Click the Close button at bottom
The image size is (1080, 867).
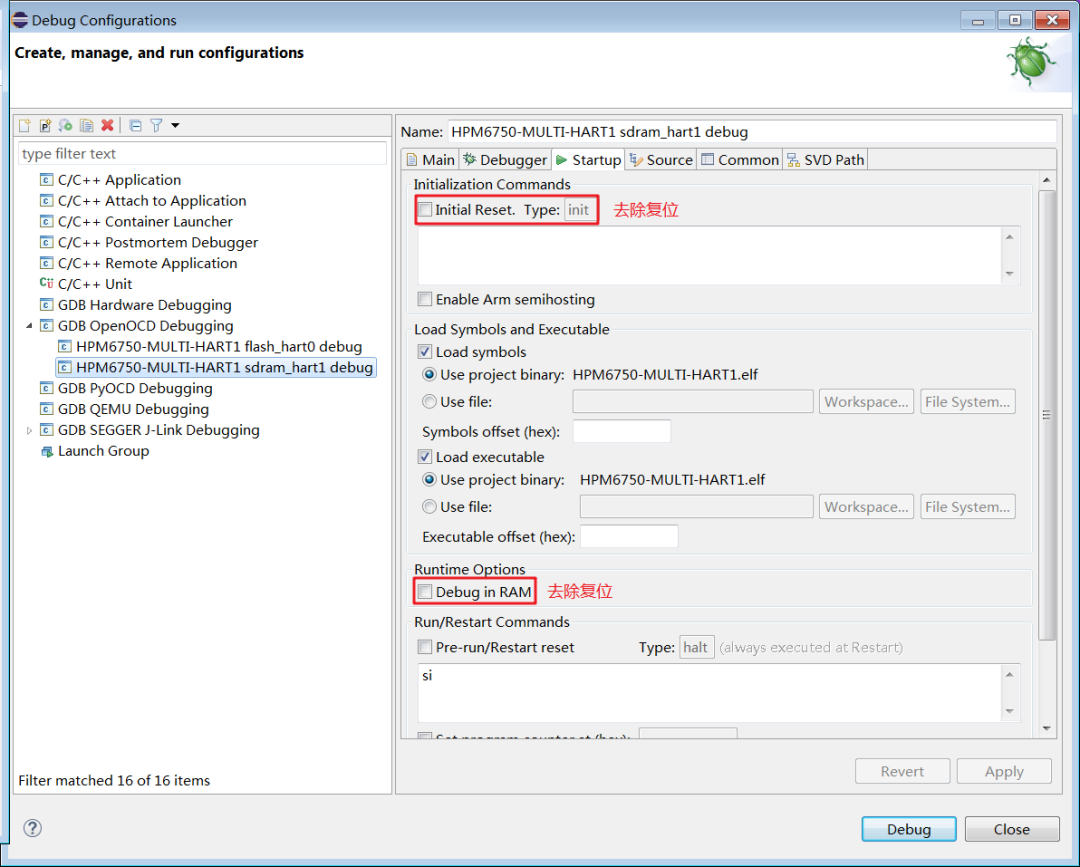tap(1011, 829)
